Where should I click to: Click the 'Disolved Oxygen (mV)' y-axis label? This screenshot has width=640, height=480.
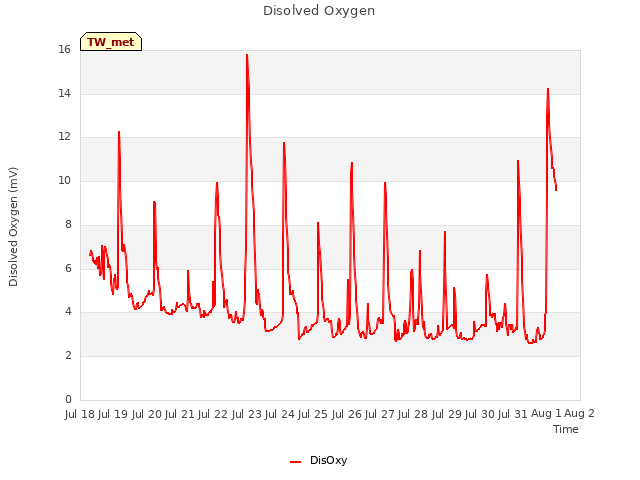[x=13, y=227]
